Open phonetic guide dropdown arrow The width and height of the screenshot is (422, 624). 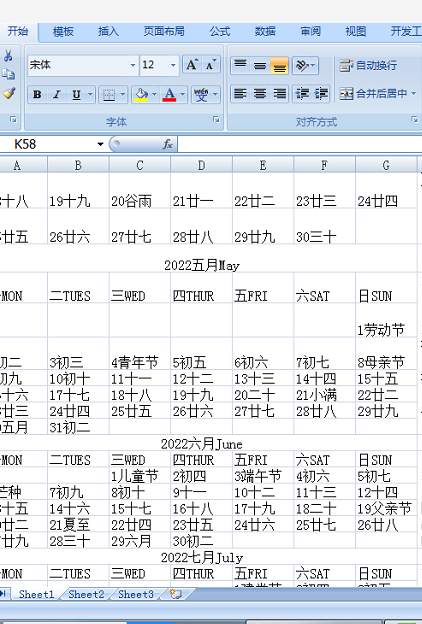click(215, 94)
